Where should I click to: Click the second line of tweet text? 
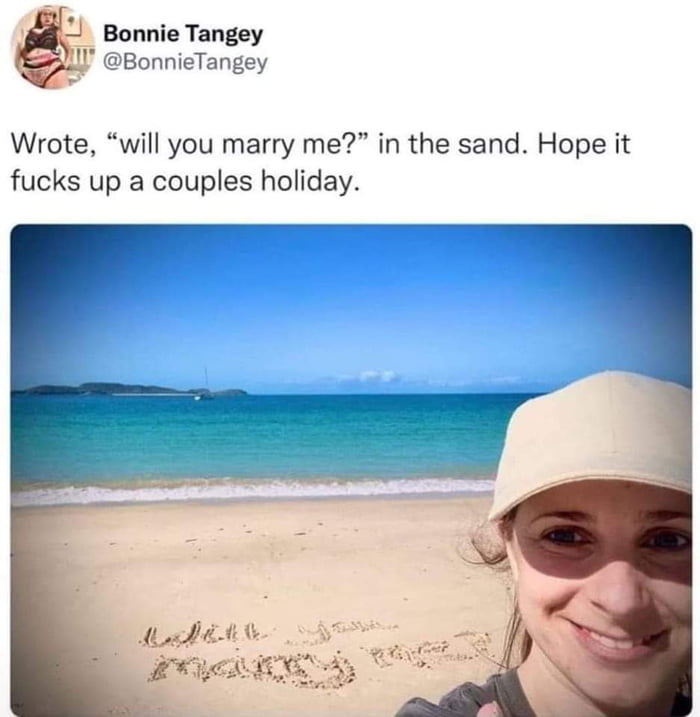tap(183, 181)
